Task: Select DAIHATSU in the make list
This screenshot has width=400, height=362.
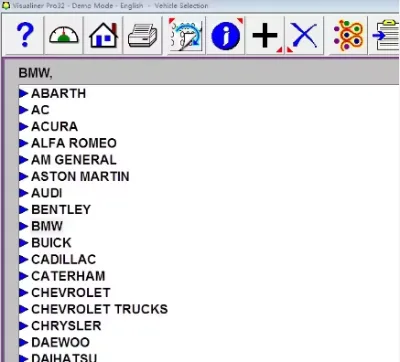Action: (x=64, y=358)
